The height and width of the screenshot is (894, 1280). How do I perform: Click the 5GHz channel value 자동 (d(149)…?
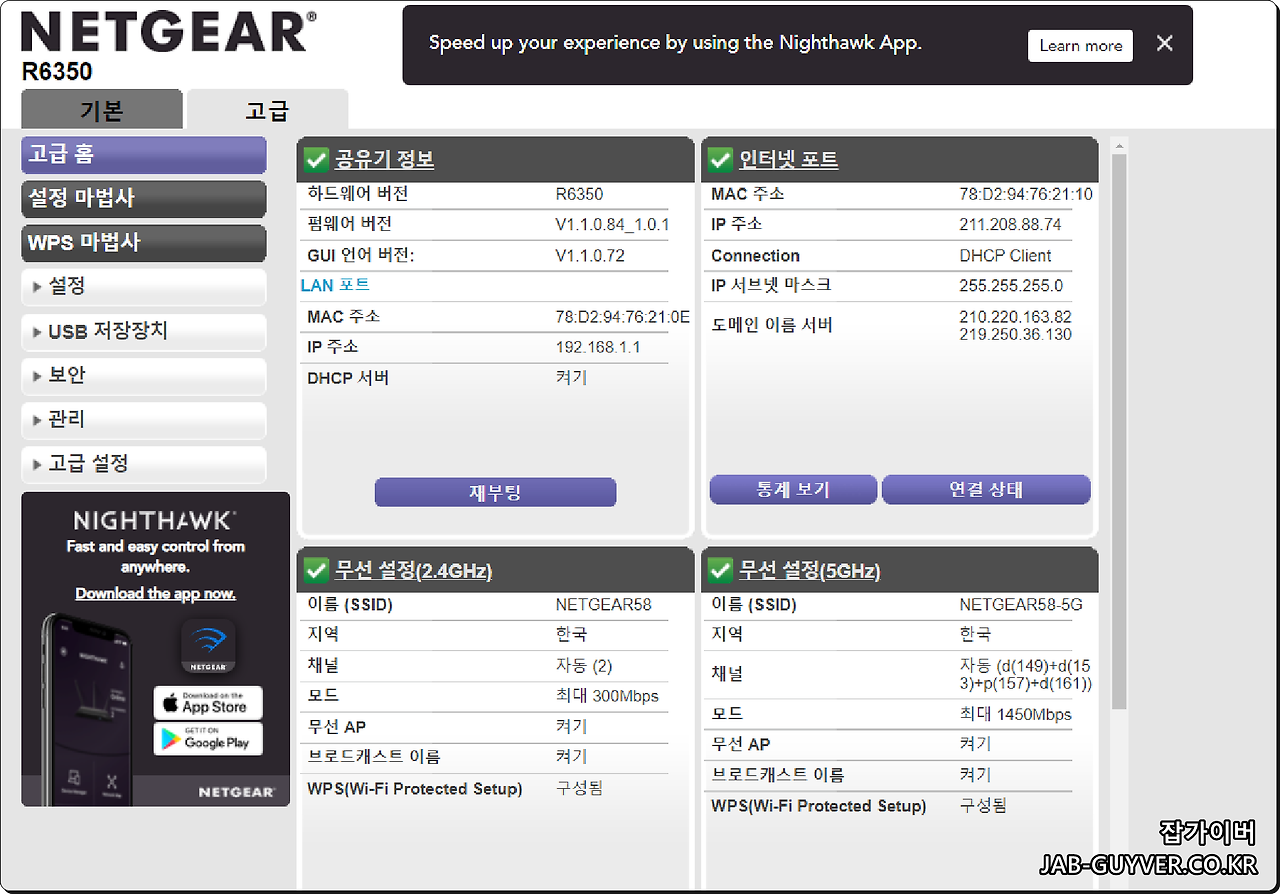tap(1026, 674)
